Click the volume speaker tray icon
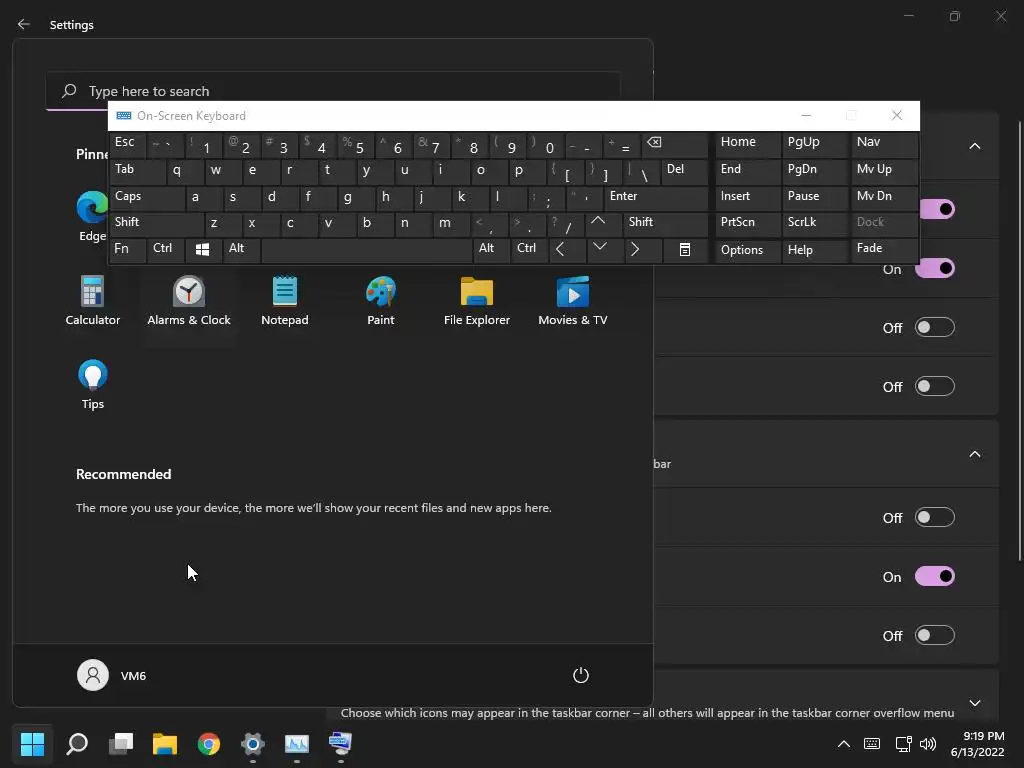1024x768 pixels. (x=927, y=743)
